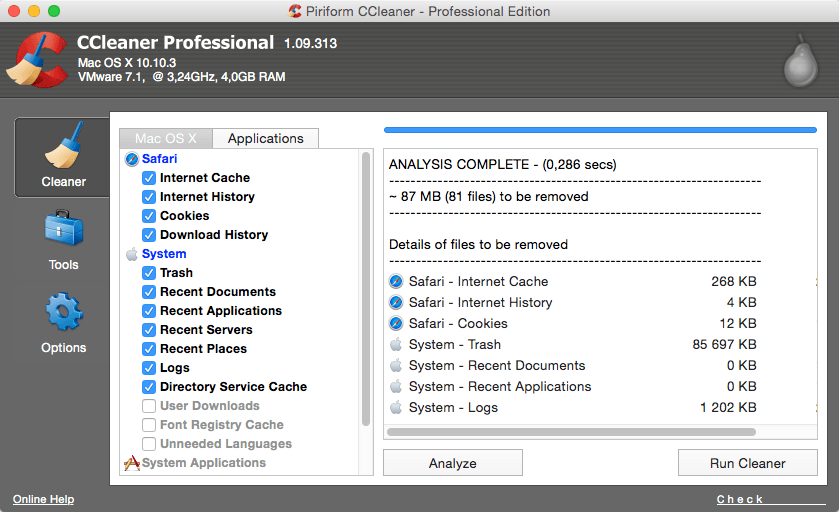Viewport: 839px width, 512px height.
Task: Toggle the Directory Service Cache checkbox
Action: point(149,387)
